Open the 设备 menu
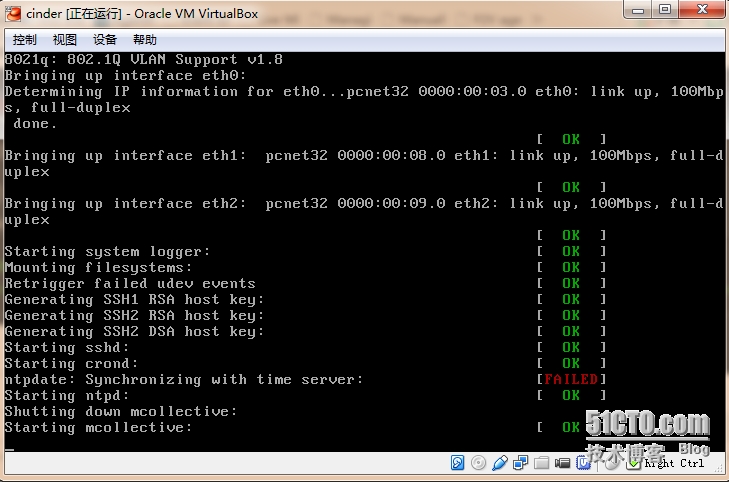The height and width of the screenshot is (482, 729). (105, 40)
